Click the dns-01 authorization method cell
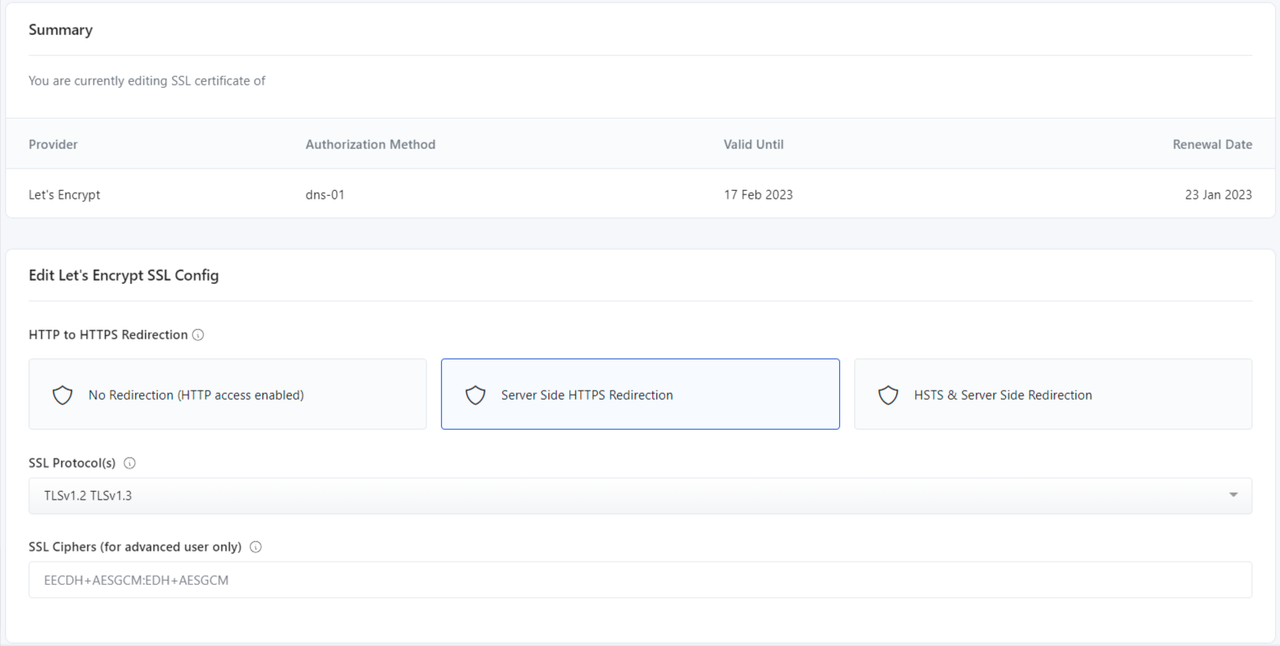This screenshot has width=1280, height=646. [325, 195]
